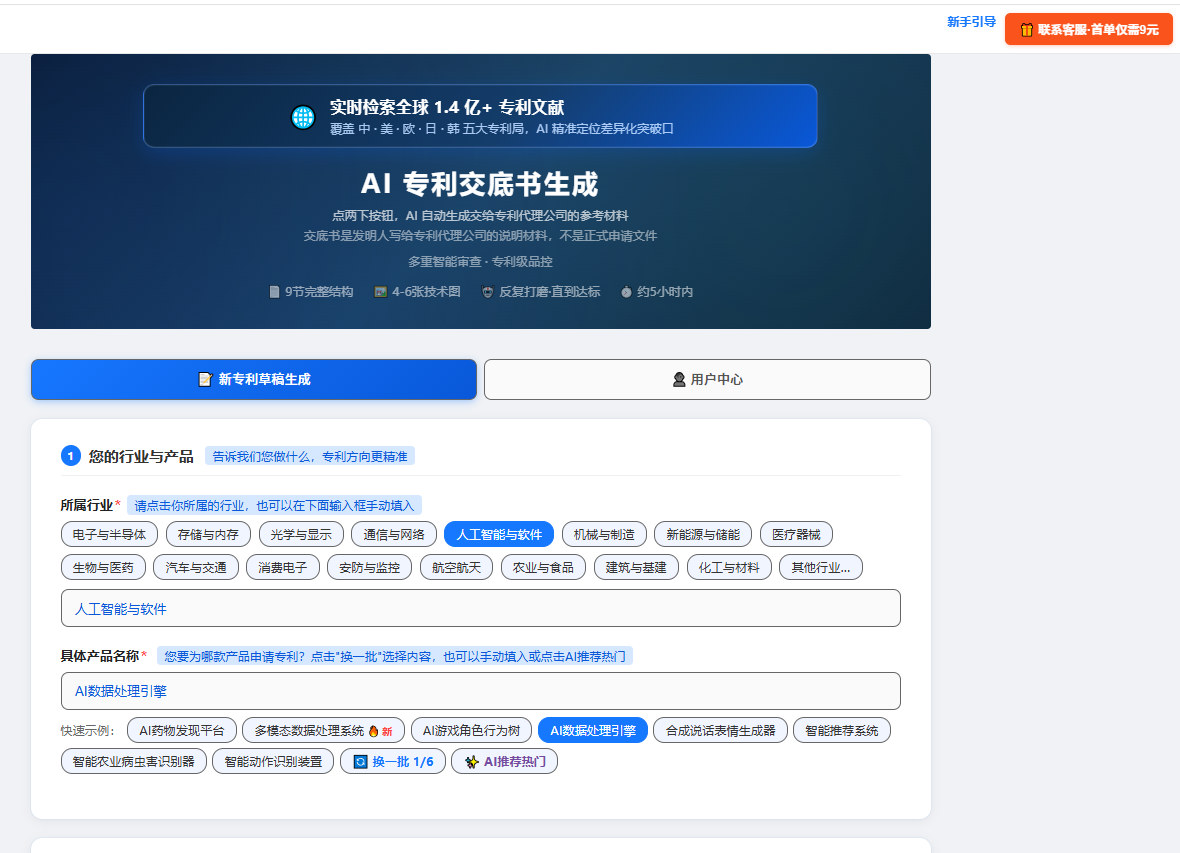The width and height of the screenshot is (1180, 853).
Task: Choose the 汽车与交通 industry chip
Action: [x=196, y=568]
